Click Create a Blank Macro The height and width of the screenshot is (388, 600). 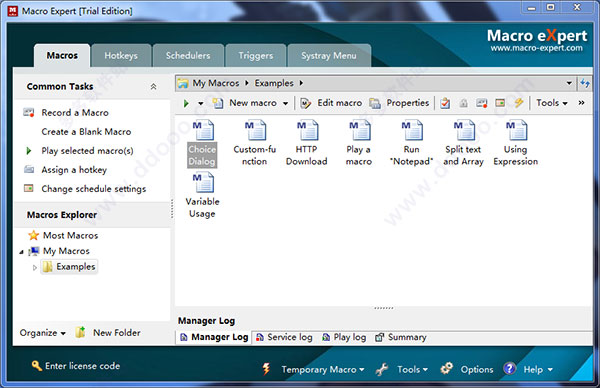[x=86, y=132]
